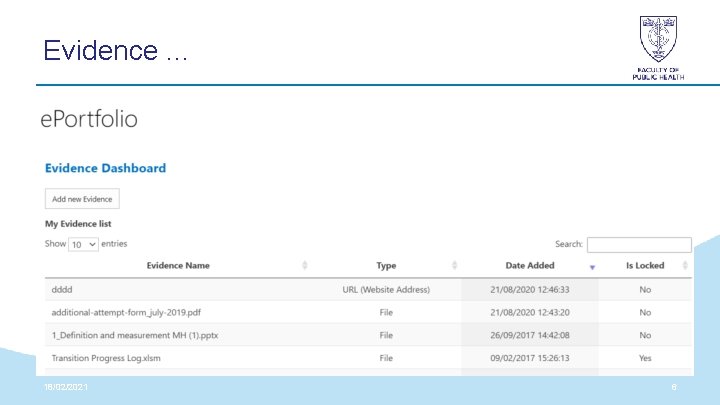Open additional-attempt-form_july-2019.pdf entry
The height and width of the screenshot is (405, 720).
pyautogui.click(x=126, y=312)
